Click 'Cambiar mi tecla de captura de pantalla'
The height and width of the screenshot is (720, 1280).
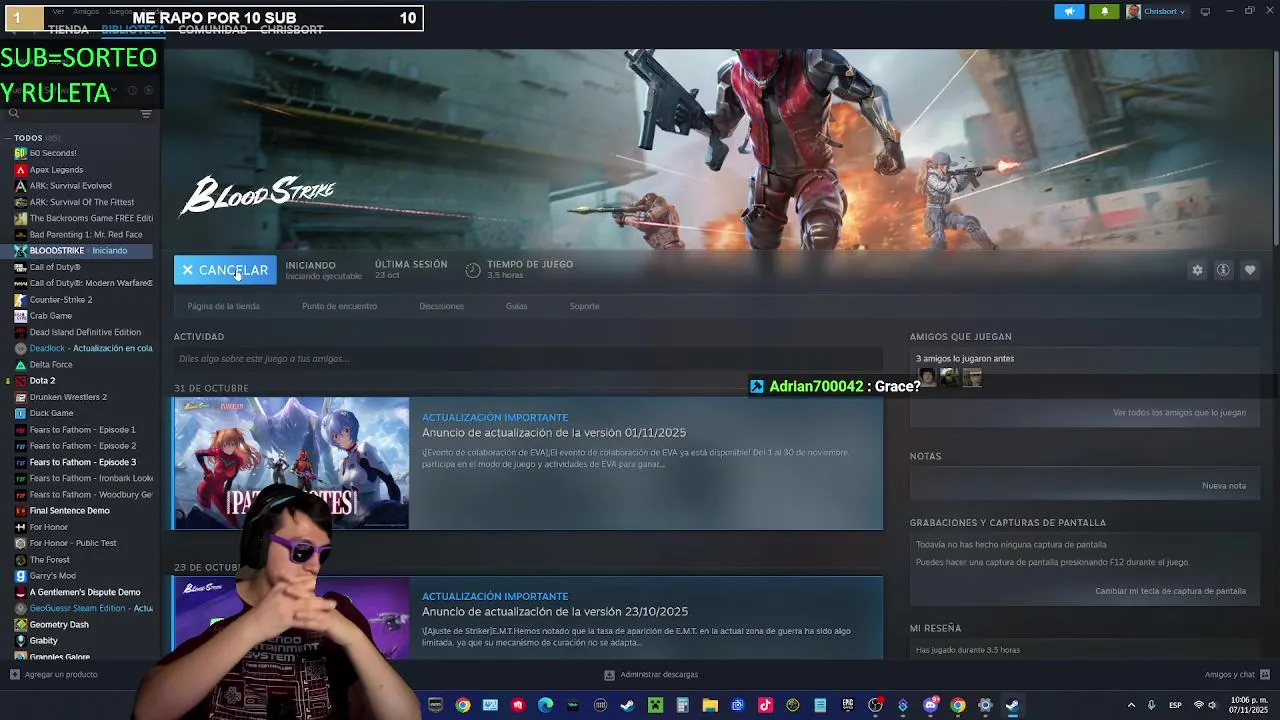click(x=1170, y=591)
